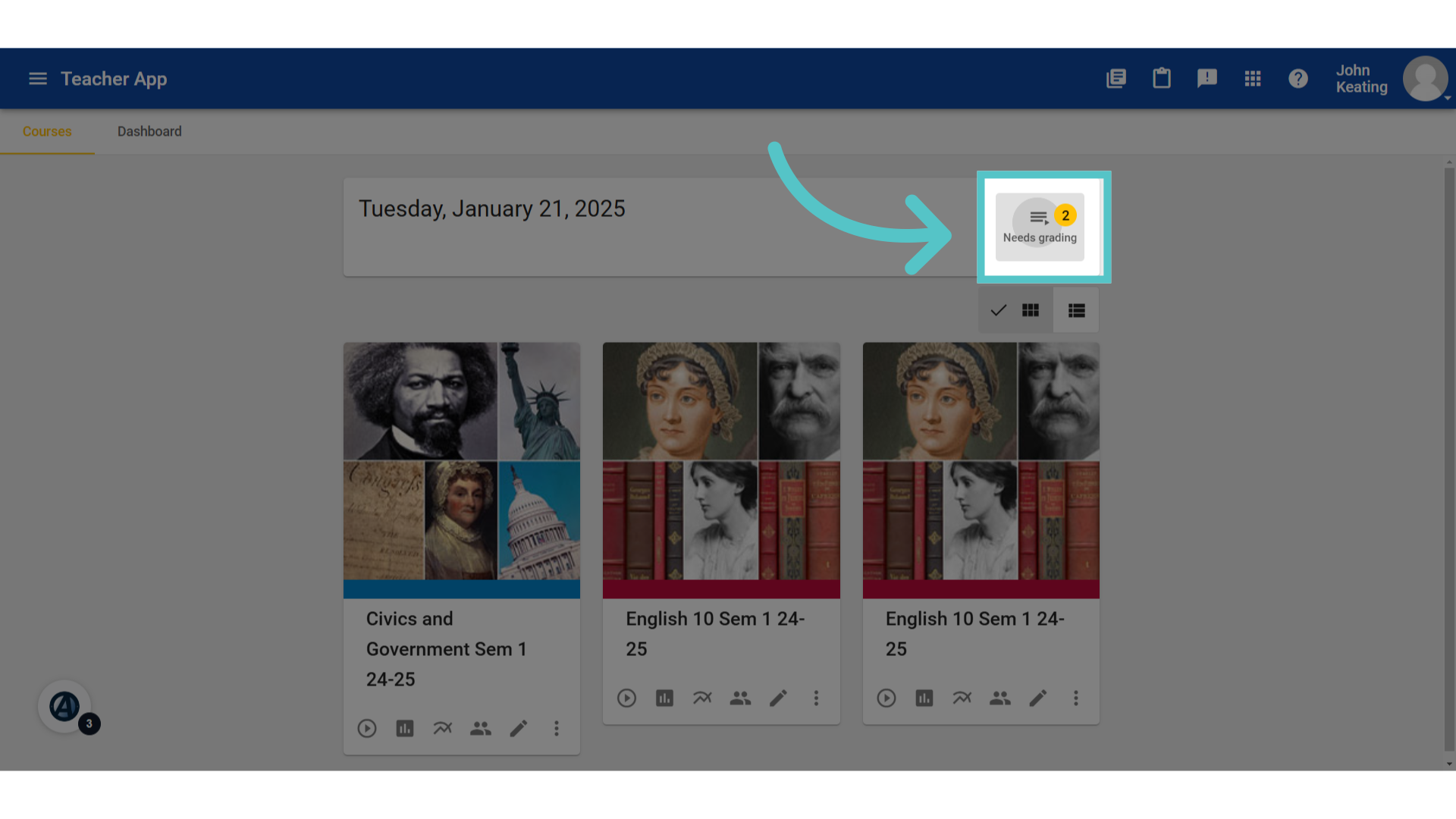The height and width of the screenshot is (819, 1456).
Task: Launch play icon on middle English 10 card
Action: (x=626, y=698)
